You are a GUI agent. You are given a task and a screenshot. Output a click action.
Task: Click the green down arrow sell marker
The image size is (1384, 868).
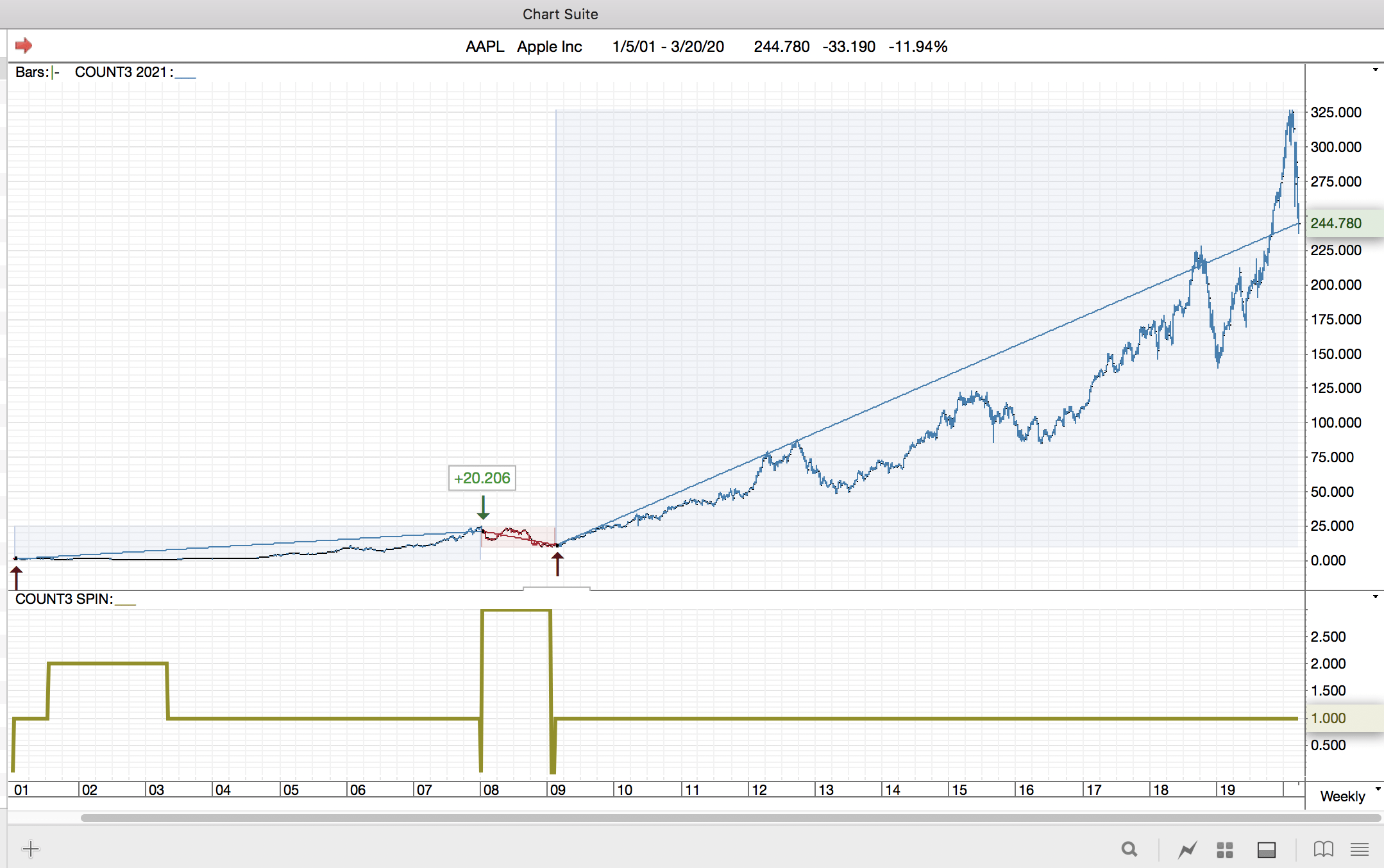point(484,508)
